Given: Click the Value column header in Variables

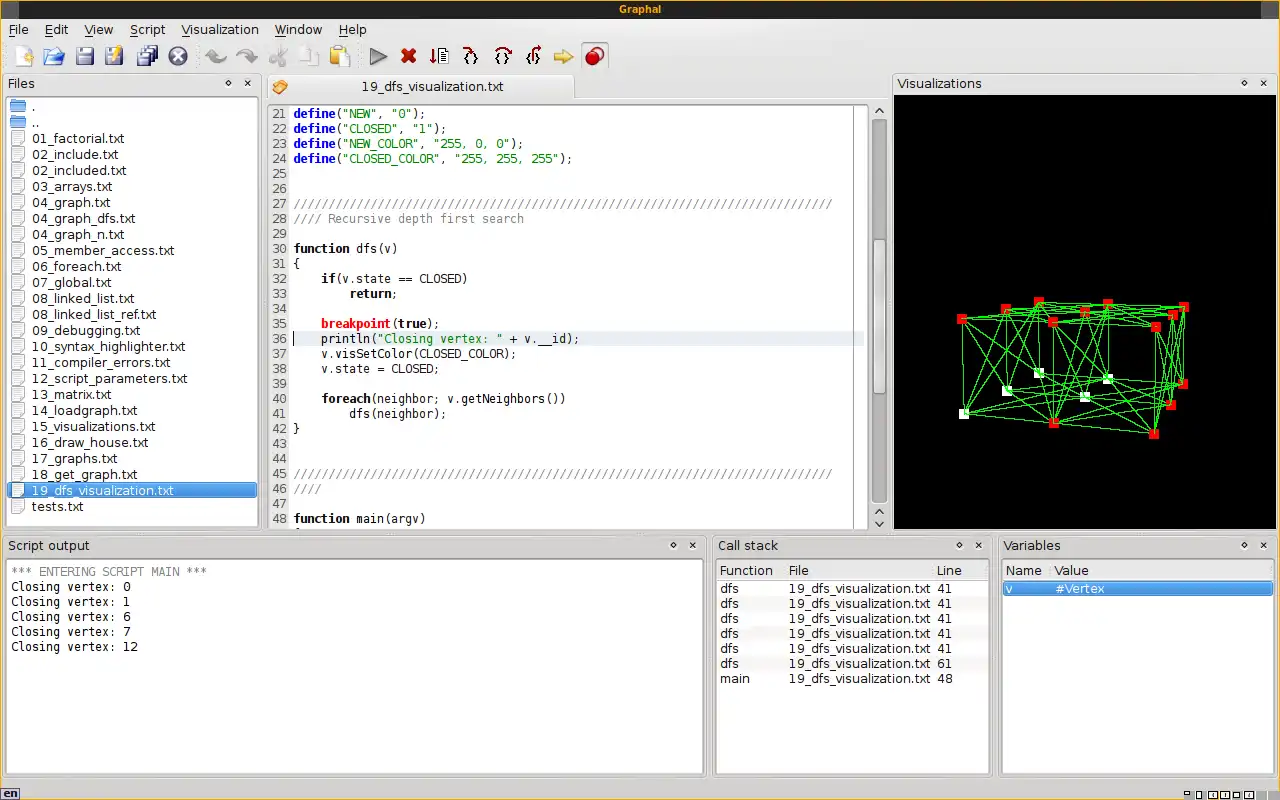Looking at the screenshot, I should click(1071, 570).
